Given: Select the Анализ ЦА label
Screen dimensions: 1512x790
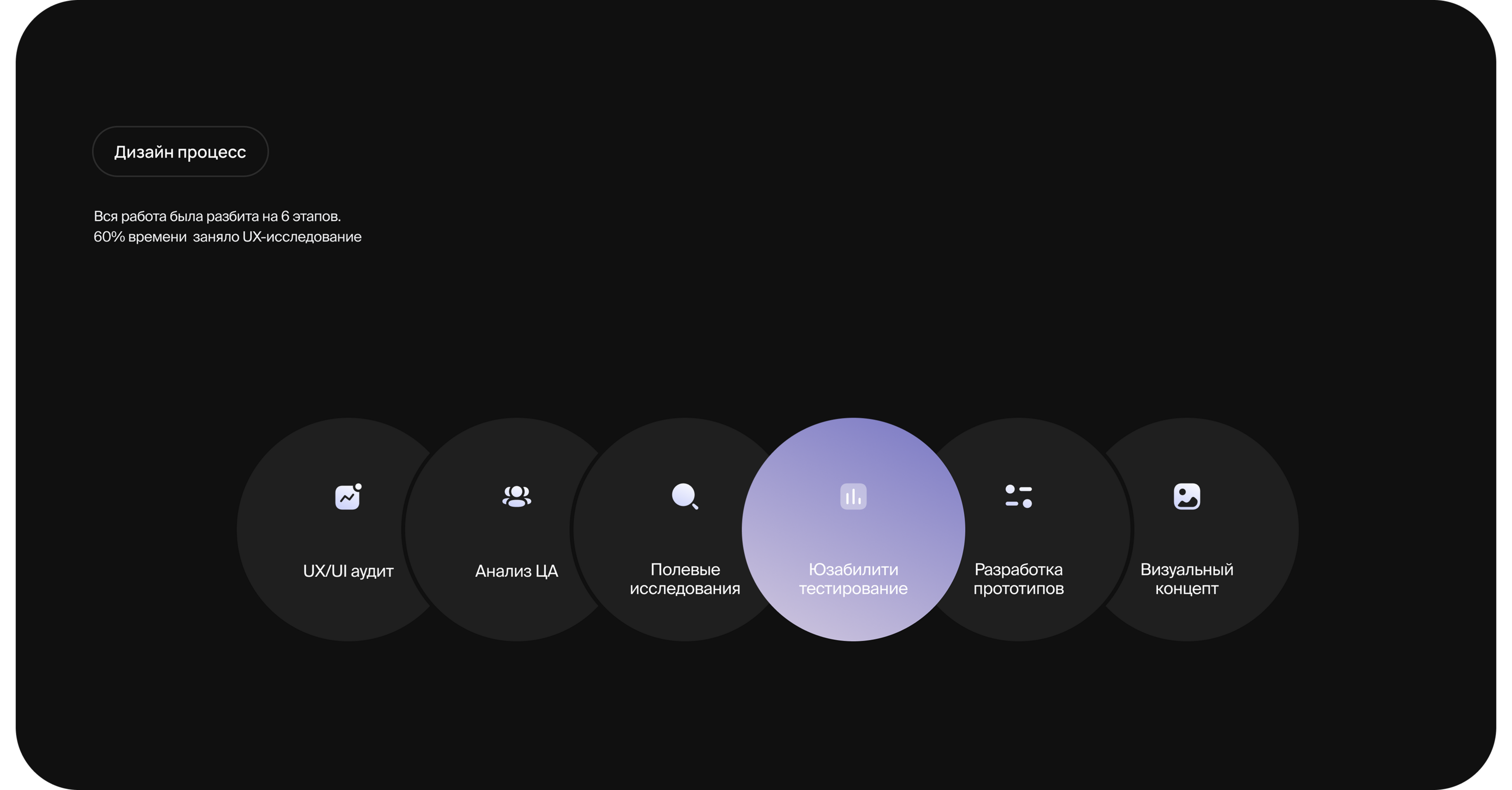Looking at the screenshot, I should point(516,571).
